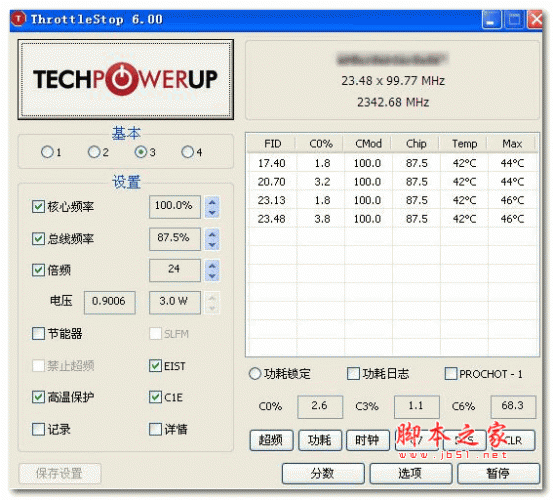Viewport: 553px width, 500px height.
Task: Click the 23.48 x 99.77 MHz text
Action: tap(393, 81)
